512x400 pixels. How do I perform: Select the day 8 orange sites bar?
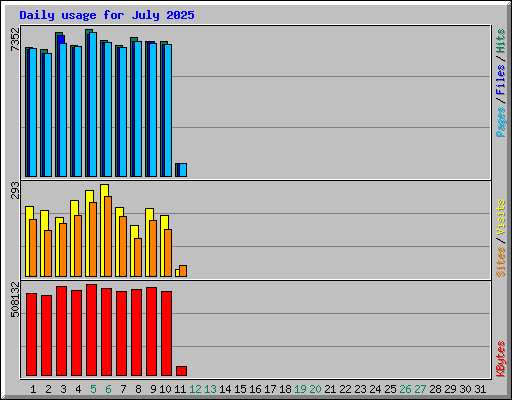138,257
